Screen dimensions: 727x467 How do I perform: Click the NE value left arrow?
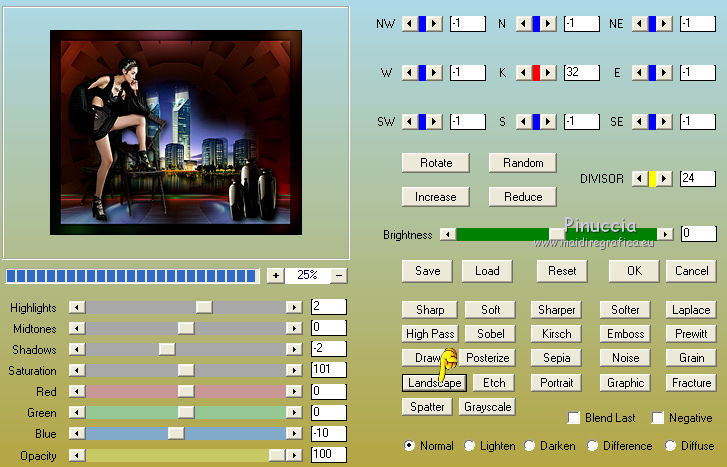coord(640,24)
